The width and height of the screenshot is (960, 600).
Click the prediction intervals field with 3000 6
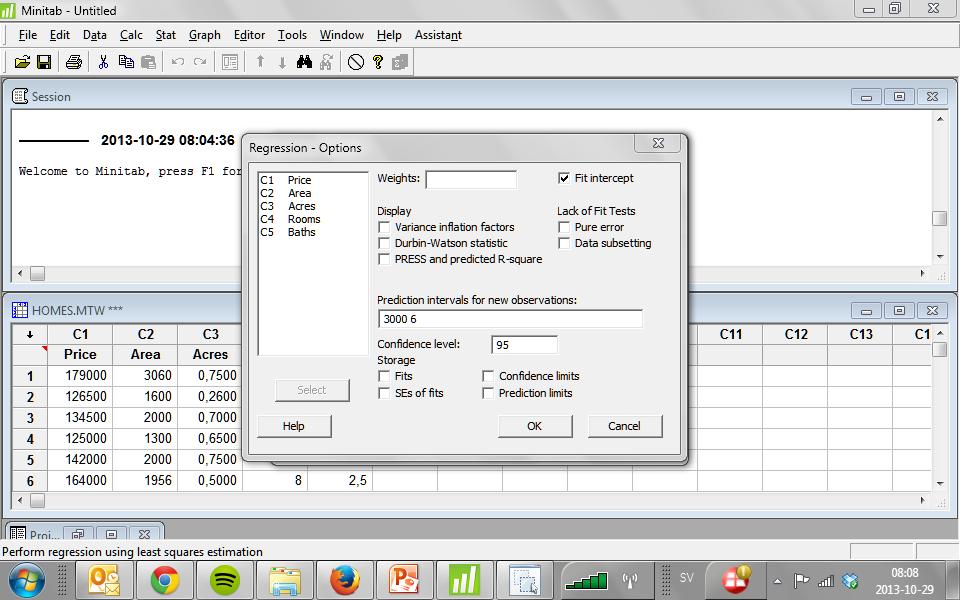[x=510, y=319]
